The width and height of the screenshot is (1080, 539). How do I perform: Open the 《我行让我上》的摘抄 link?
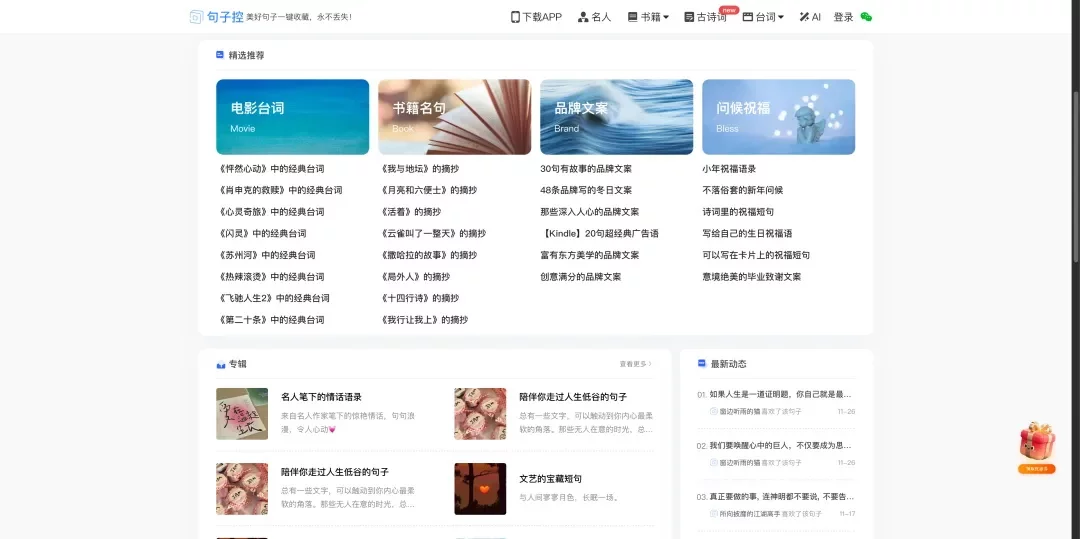424,320
